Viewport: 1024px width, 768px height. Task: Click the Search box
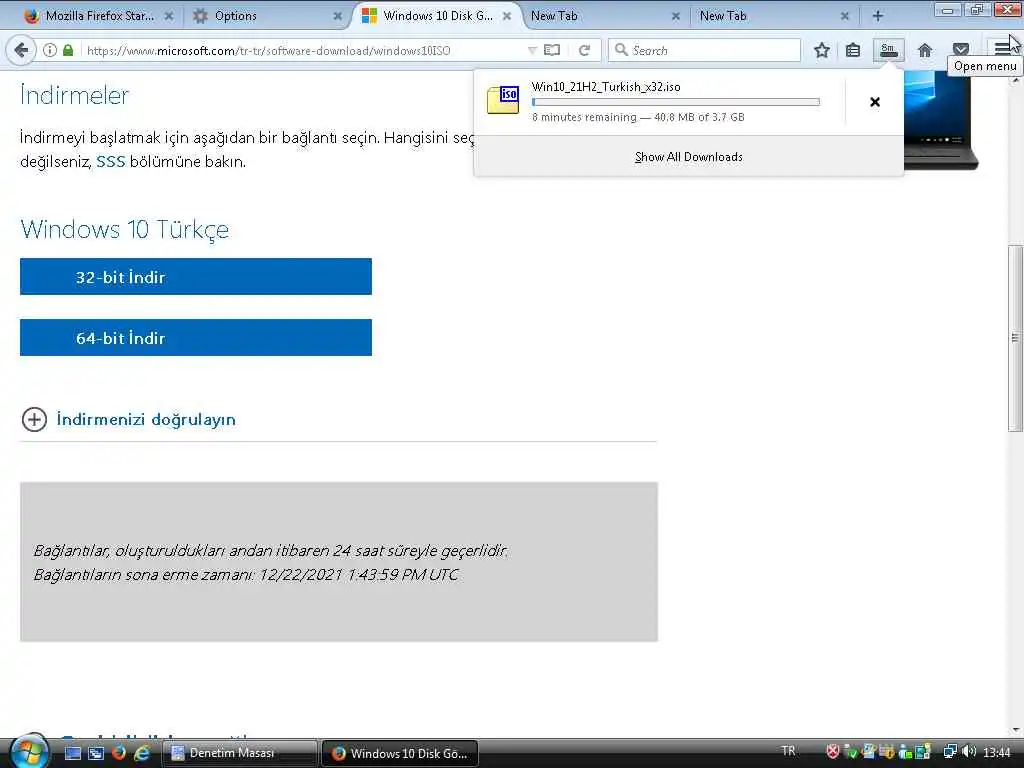(704, 50)
